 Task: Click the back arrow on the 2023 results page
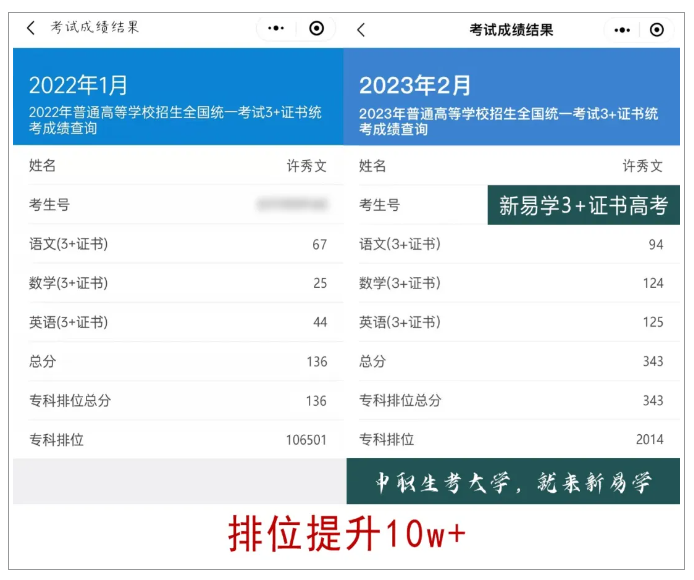pyautogui.click(x=361, y=30)
